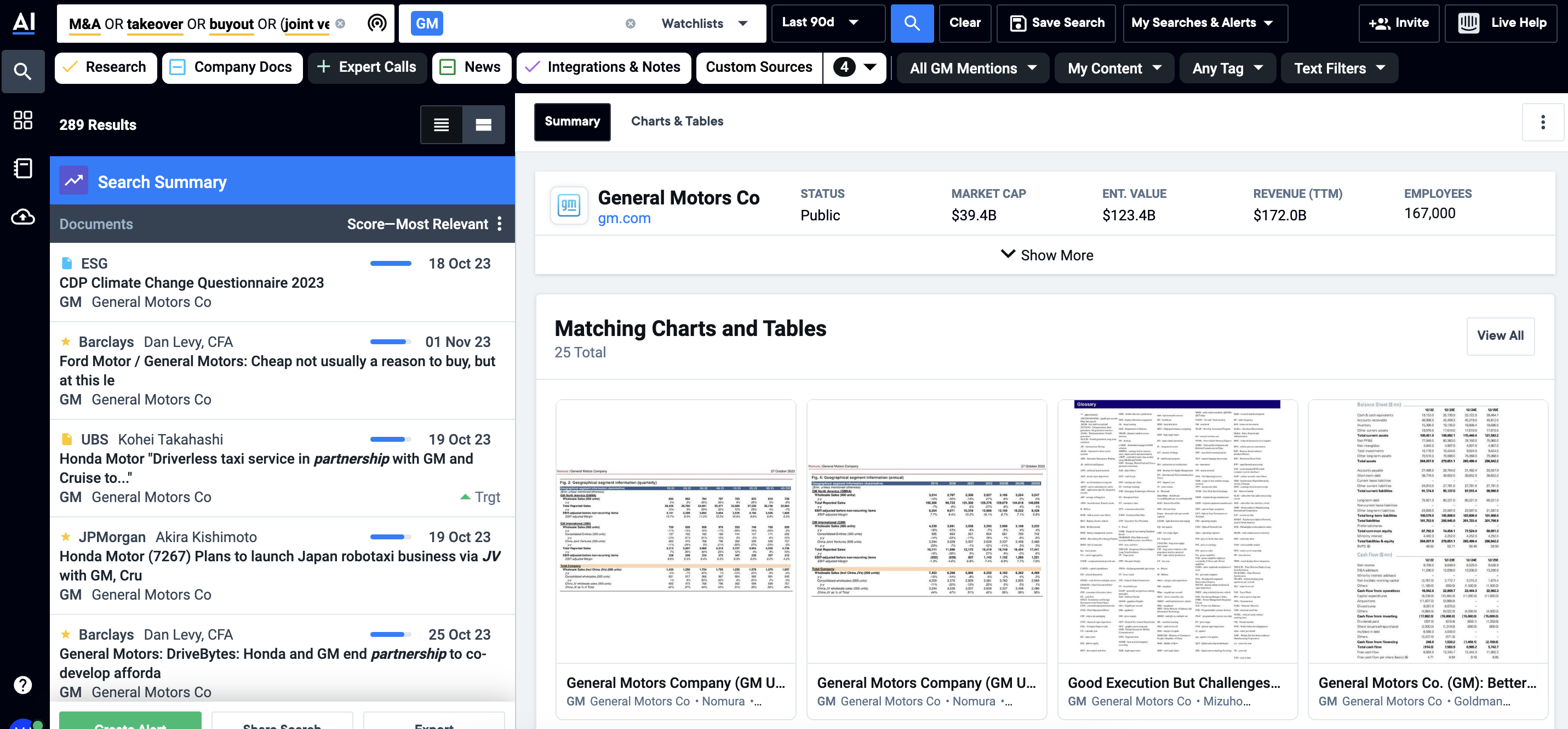Clear the GM ticker field x icon

click(x=631, y=24)
